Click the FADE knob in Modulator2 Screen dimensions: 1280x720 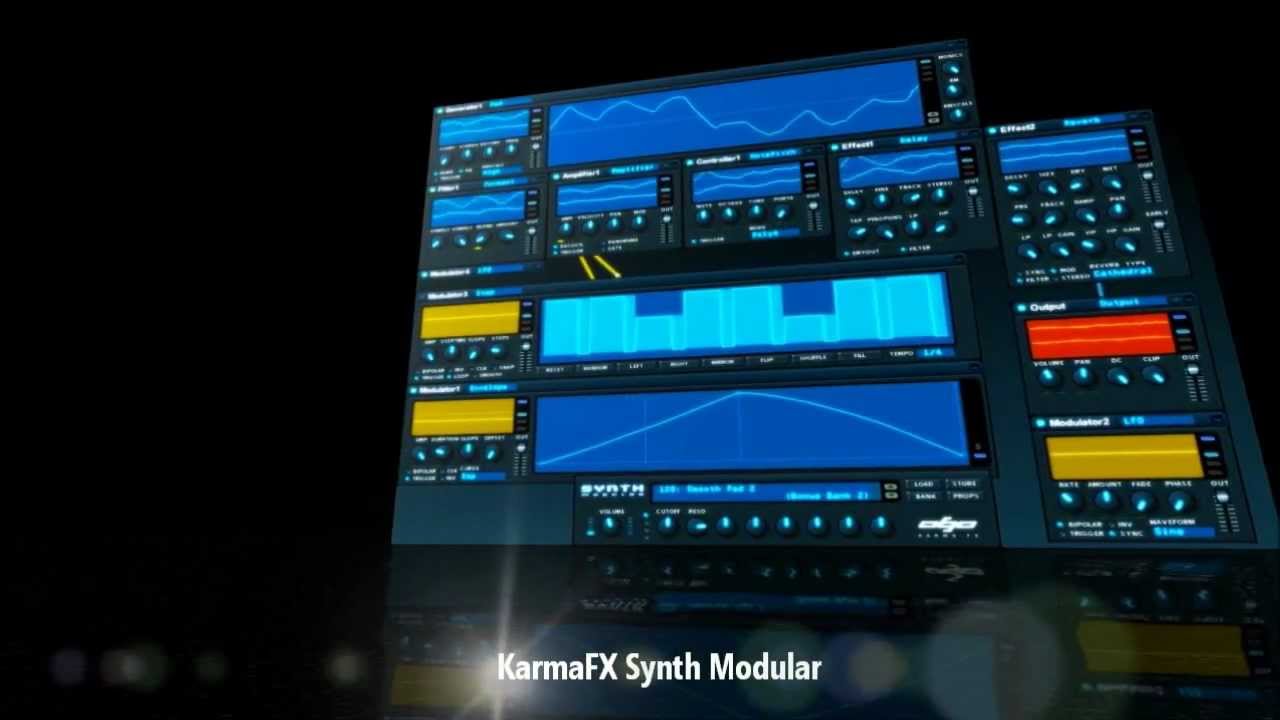click(x=1143, y=503)
